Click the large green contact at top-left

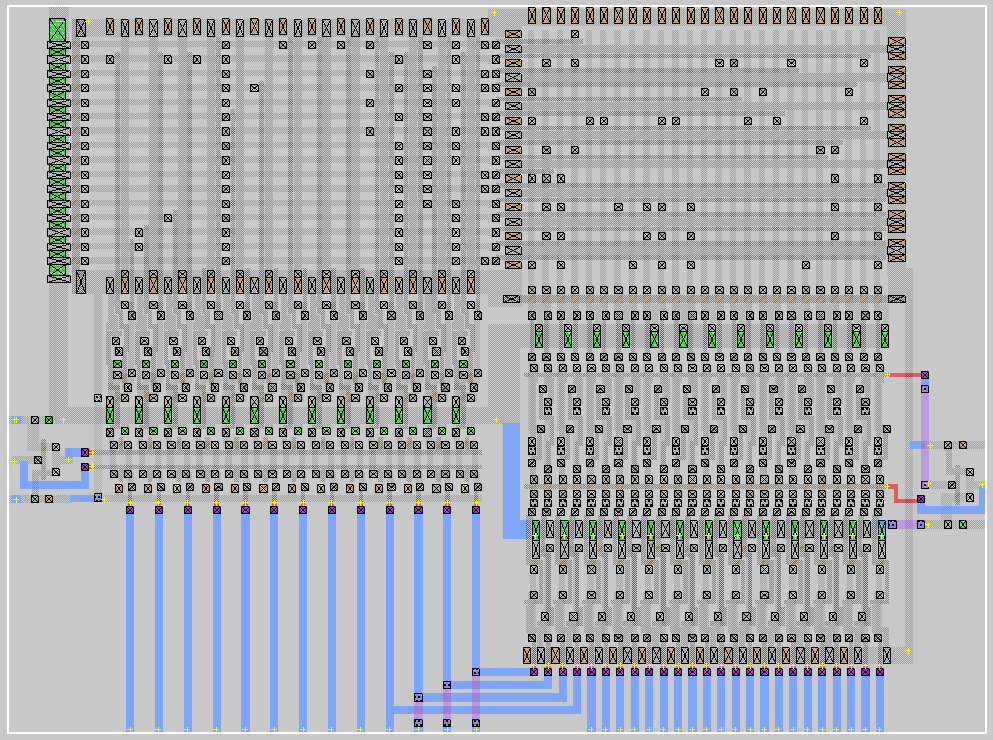coord(57,30)
